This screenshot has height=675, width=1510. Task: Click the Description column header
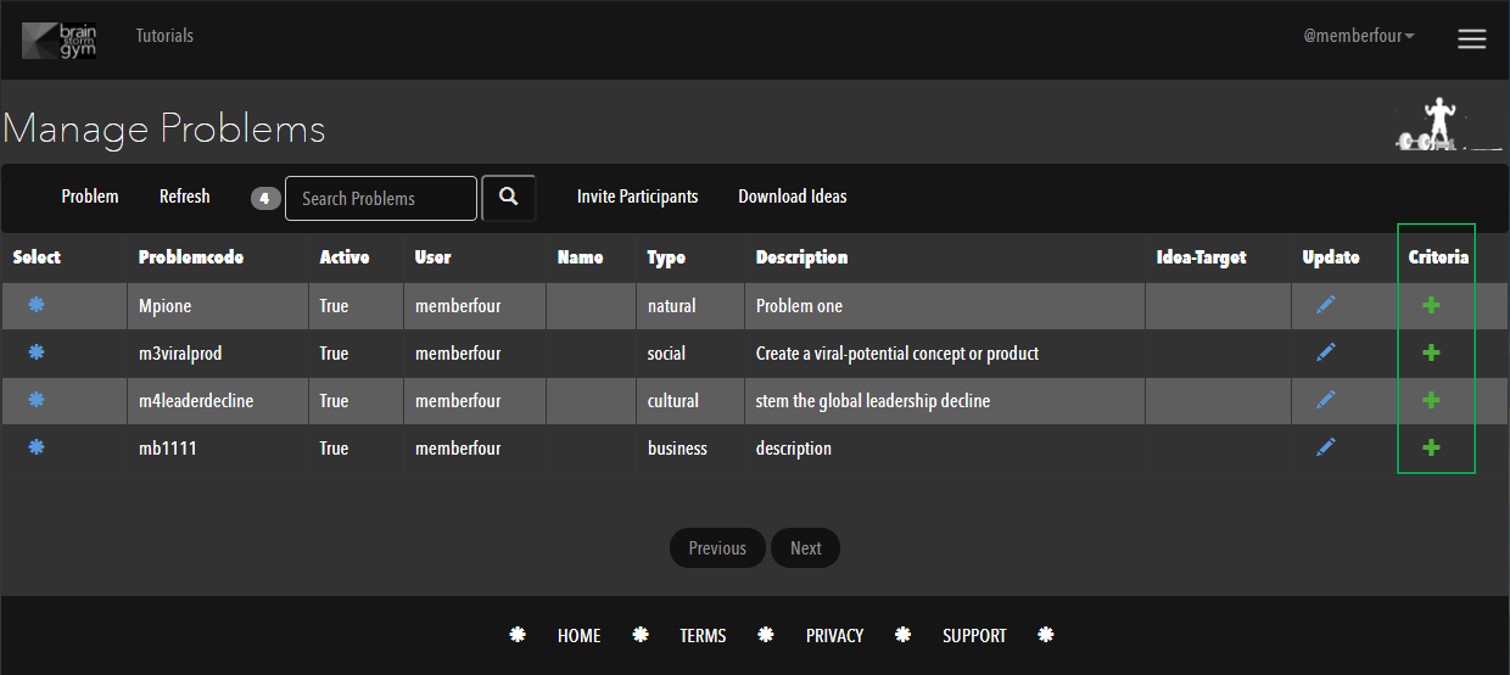tap(802, 257)
